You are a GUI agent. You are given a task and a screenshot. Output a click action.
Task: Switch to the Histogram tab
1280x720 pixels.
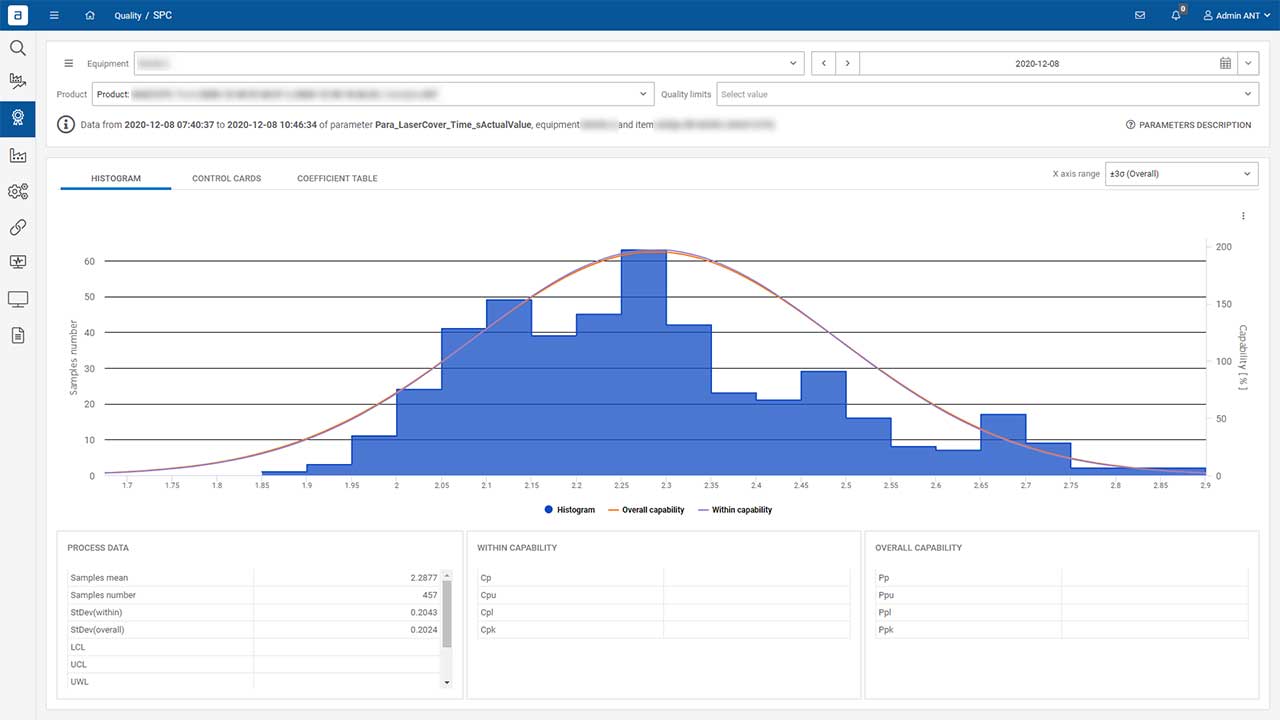(x=116, y=179)
